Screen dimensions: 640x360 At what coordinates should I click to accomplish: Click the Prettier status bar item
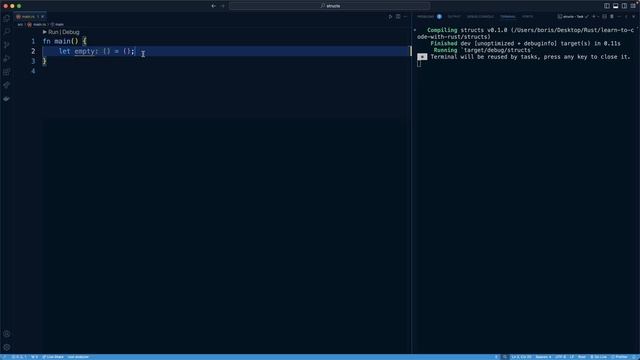(x=620, y=357)
